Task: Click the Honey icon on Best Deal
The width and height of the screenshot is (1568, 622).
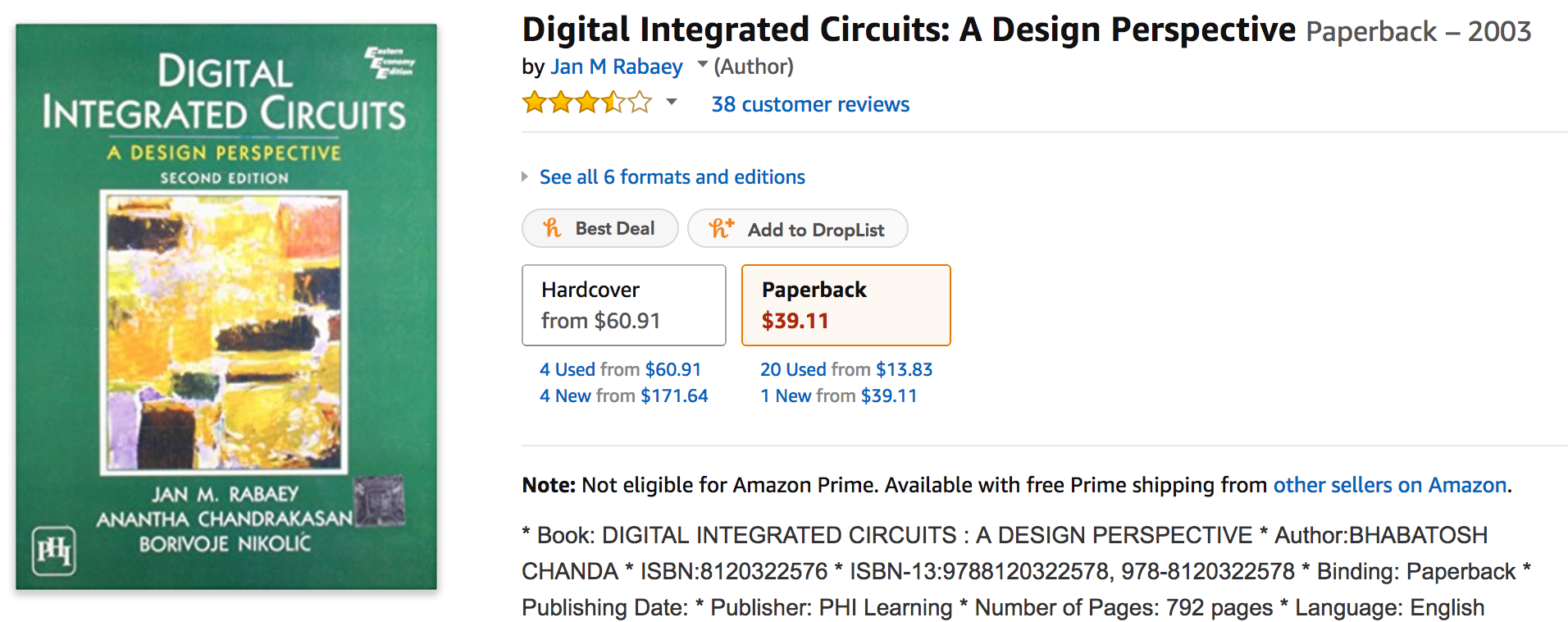Action: [x=552, y=228]
